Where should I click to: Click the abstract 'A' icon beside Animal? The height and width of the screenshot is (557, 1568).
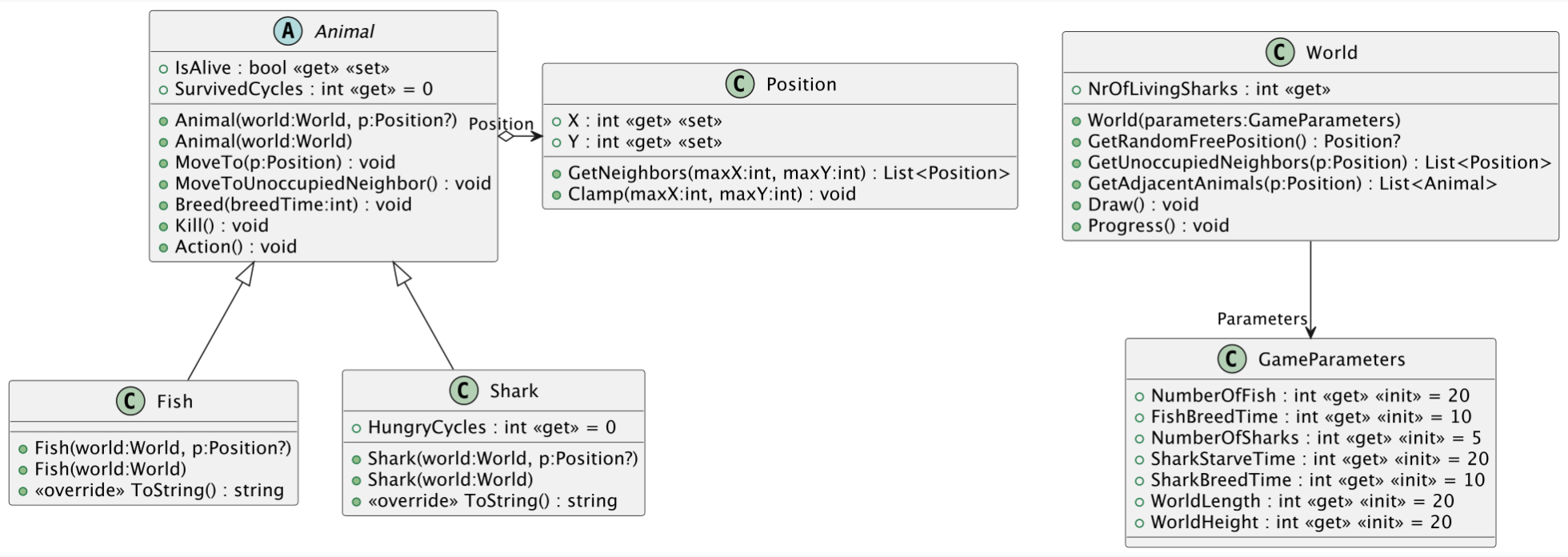tap(288, 31)
